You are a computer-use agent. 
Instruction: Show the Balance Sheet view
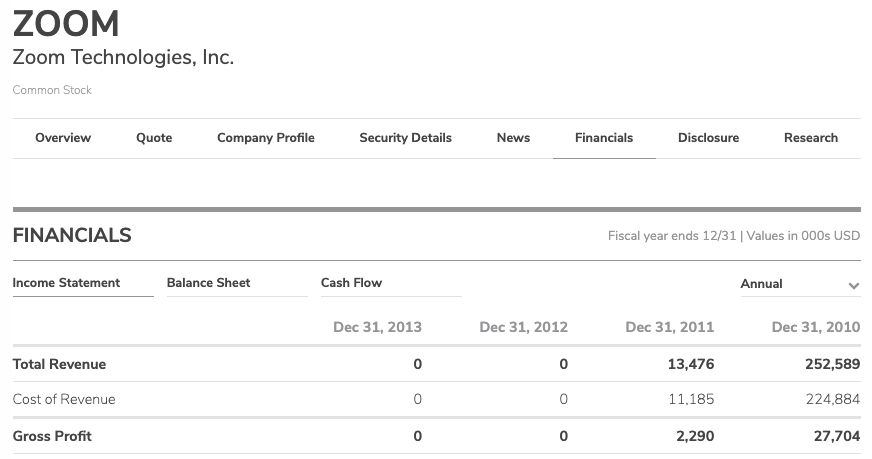(x=209, y=283)
